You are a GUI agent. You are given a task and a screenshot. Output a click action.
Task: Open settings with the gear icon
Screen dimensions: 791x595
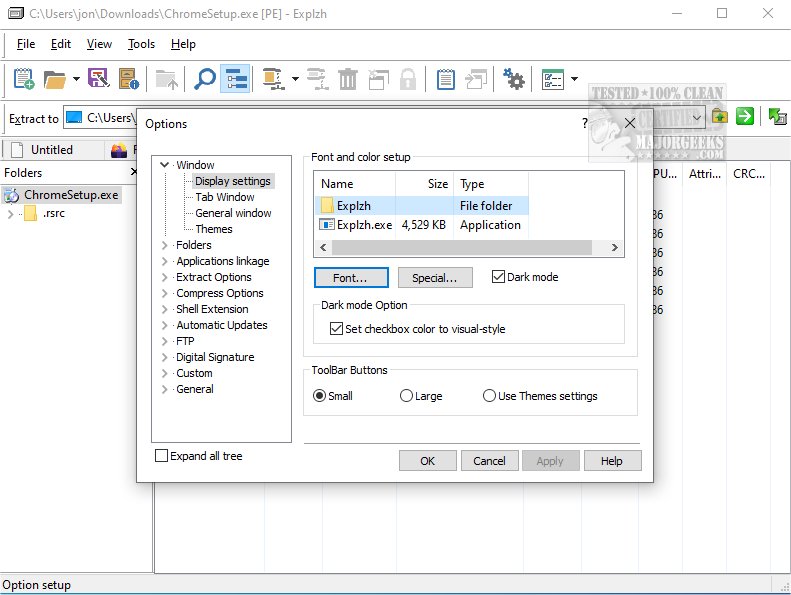pyautogui.click(x=514, y=79)
